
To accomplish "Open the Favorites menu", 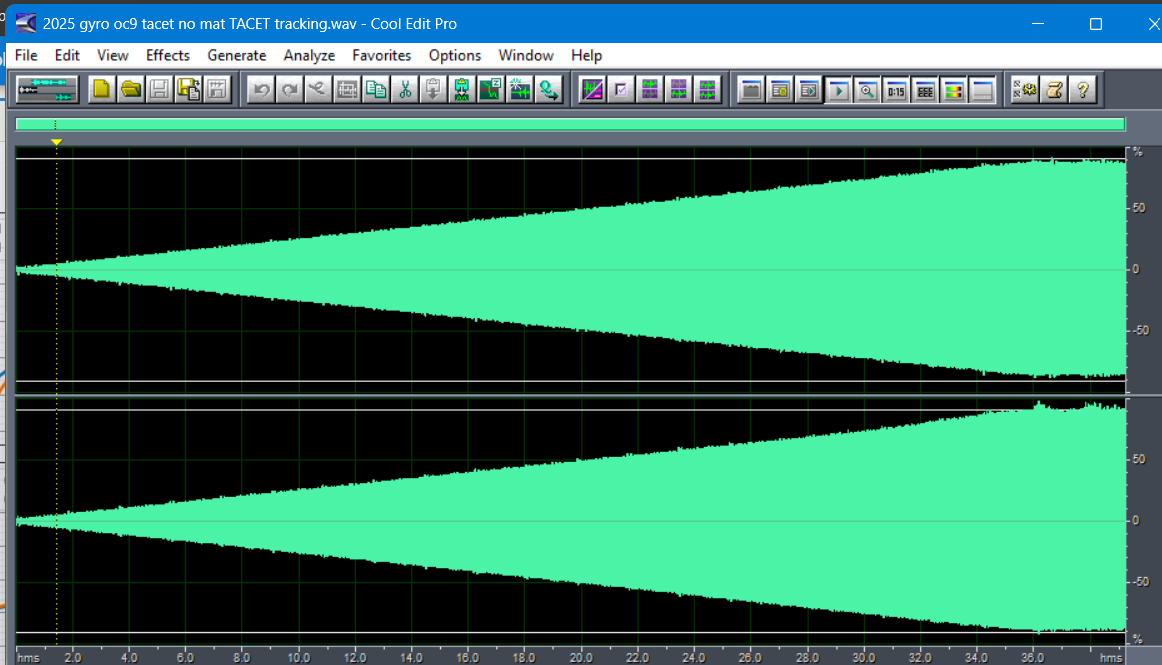I will coord(381,55).
